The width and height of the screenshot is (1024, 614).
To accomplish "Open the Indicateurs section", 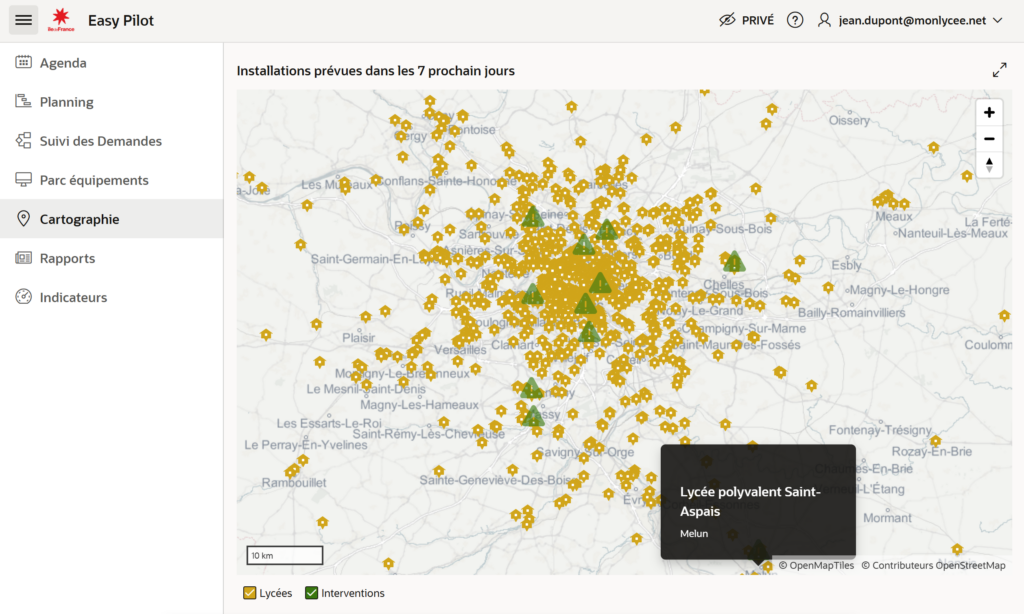I will [x=112, y=297].
